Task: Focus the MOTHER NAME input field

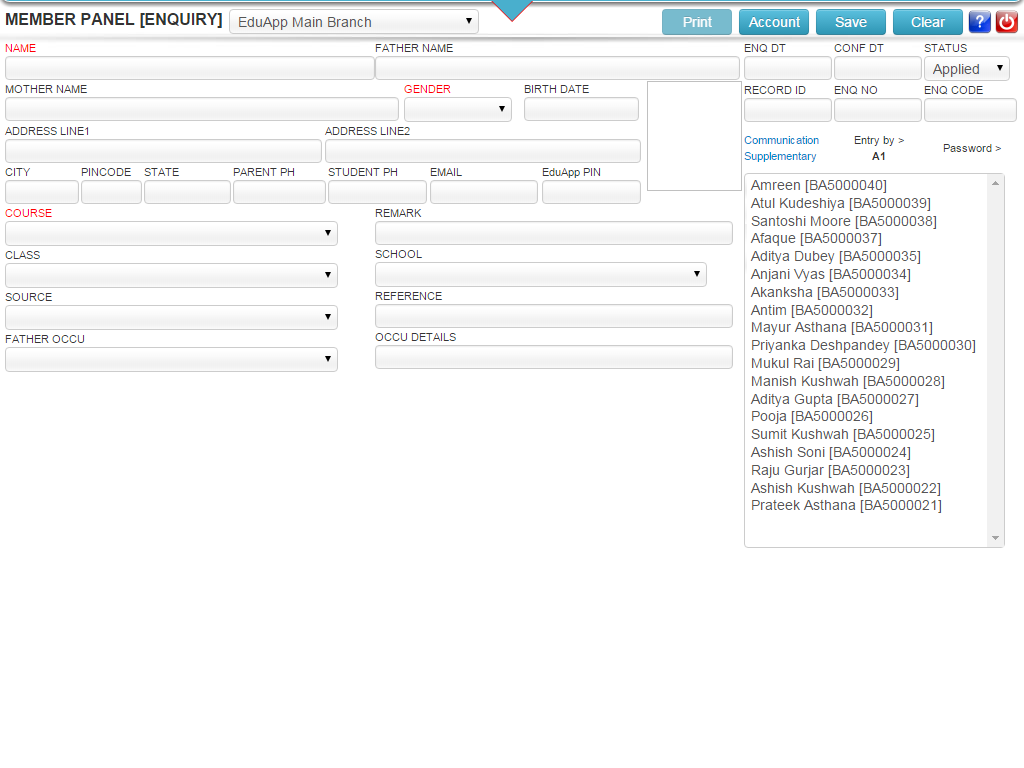Action: [x=202, y=109]
